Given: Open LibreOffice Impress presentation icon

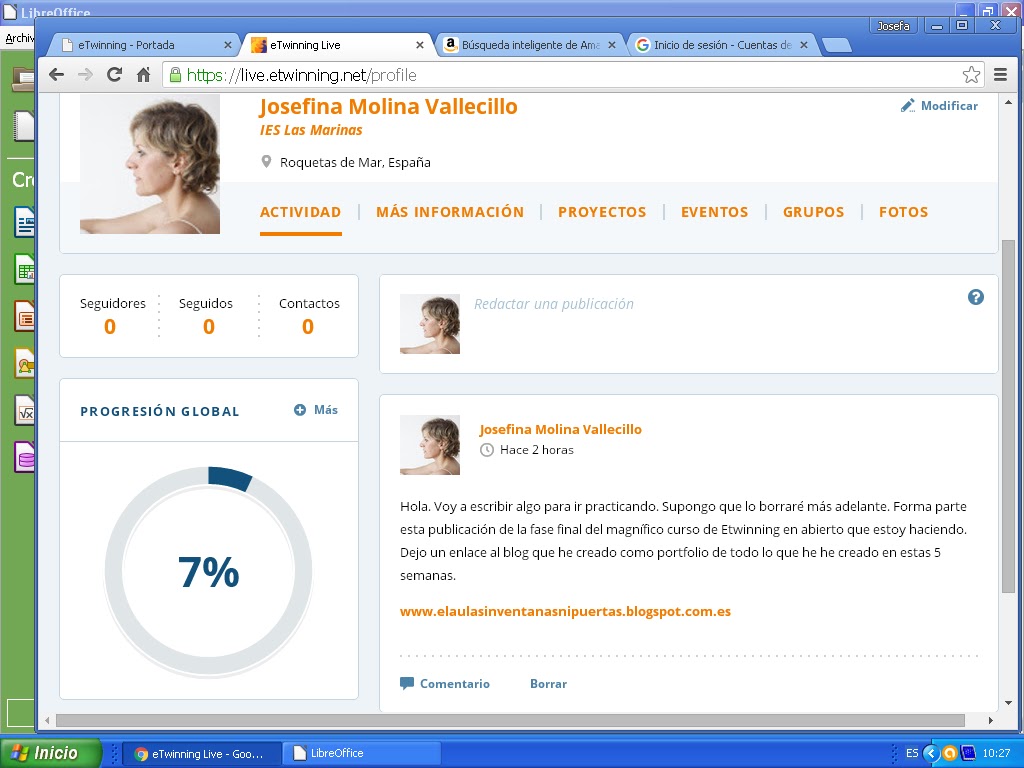Looking at the screenshot, I should [x=24, y=316].
